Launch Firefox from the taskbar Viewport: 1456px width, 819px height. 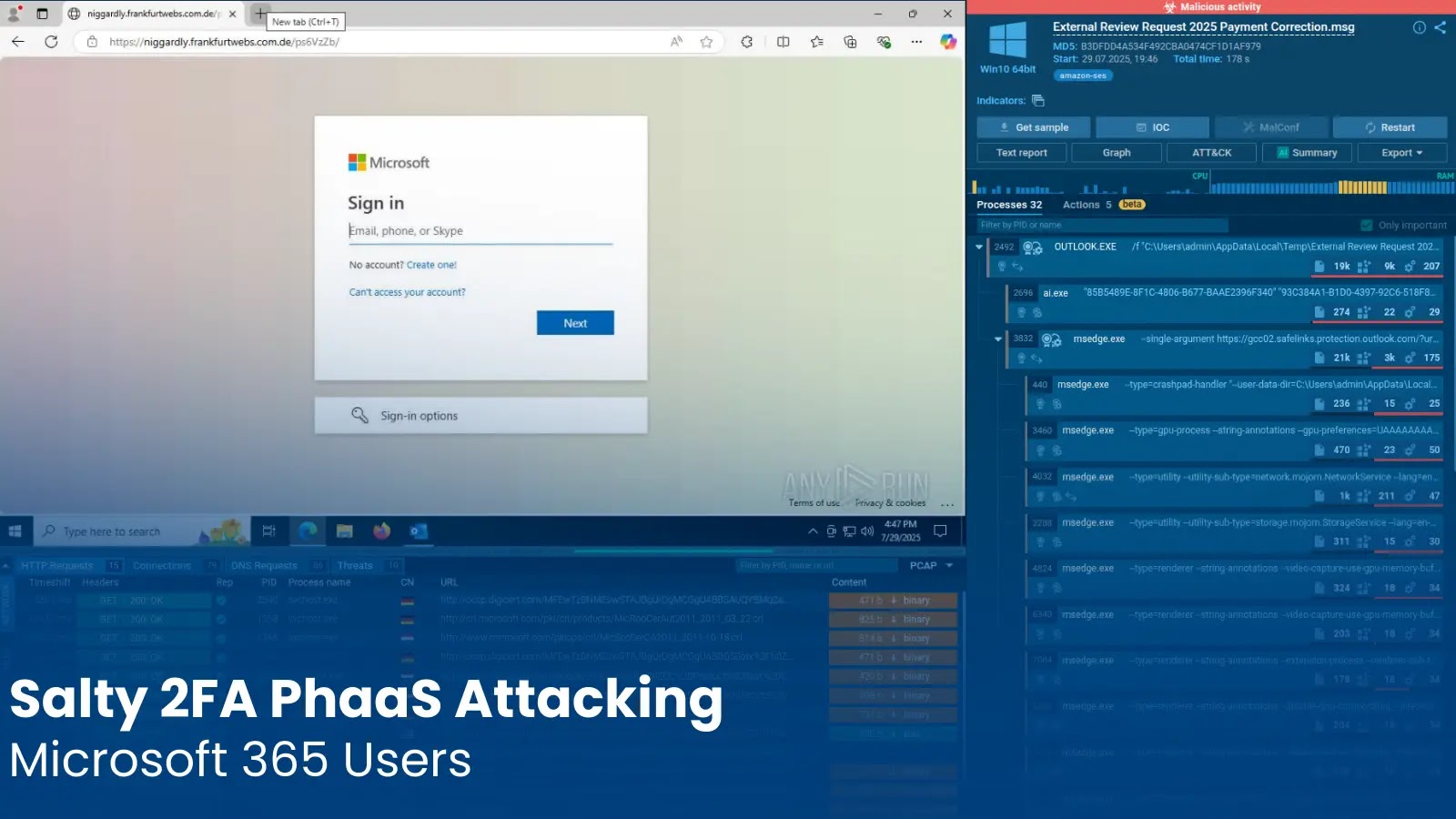coord(381,531)
